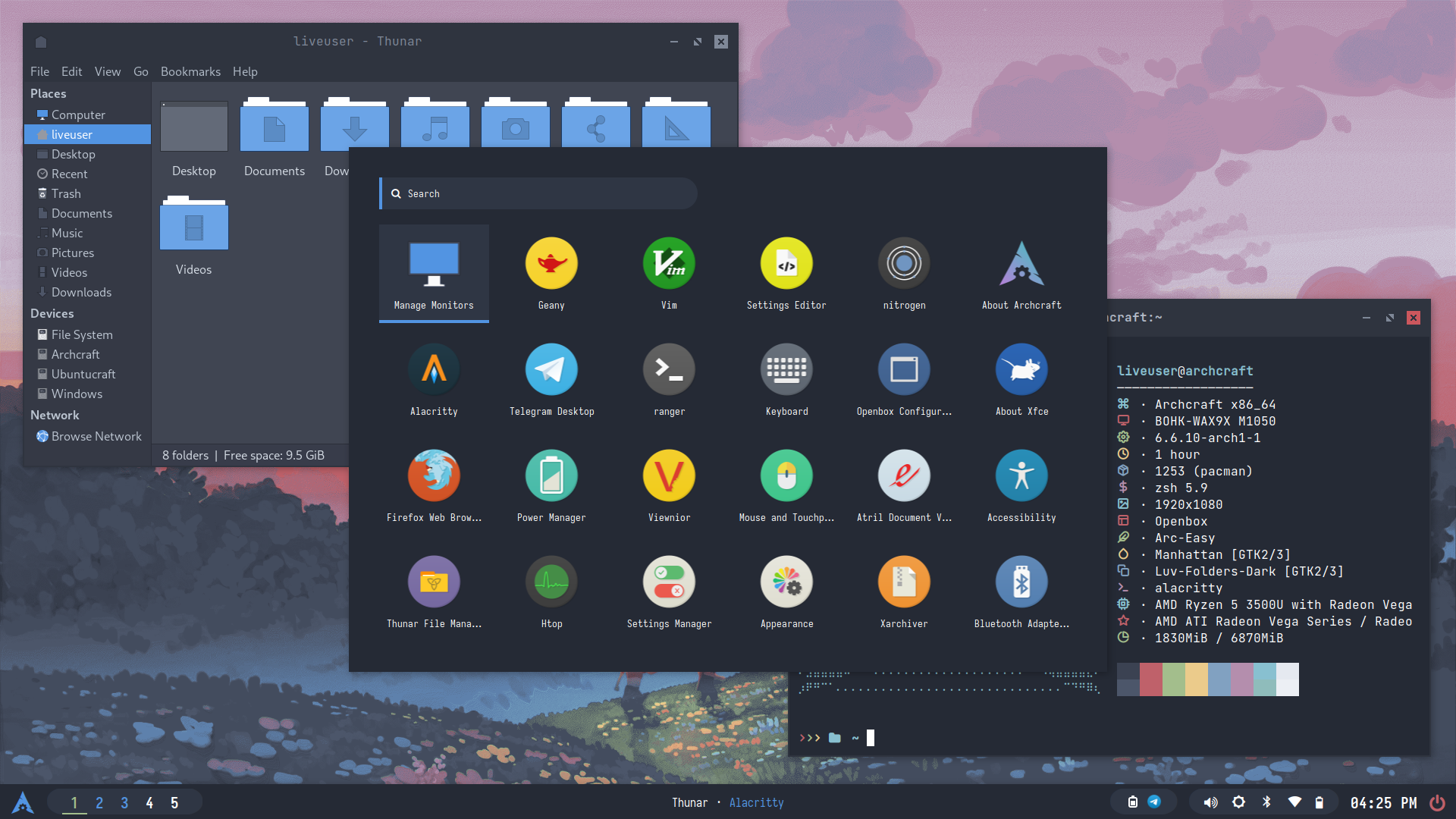The height and width of the screenshot is (819, 1456).
Task: Launch Firefox Web Browser icon
Action: (x=434, y=476)
